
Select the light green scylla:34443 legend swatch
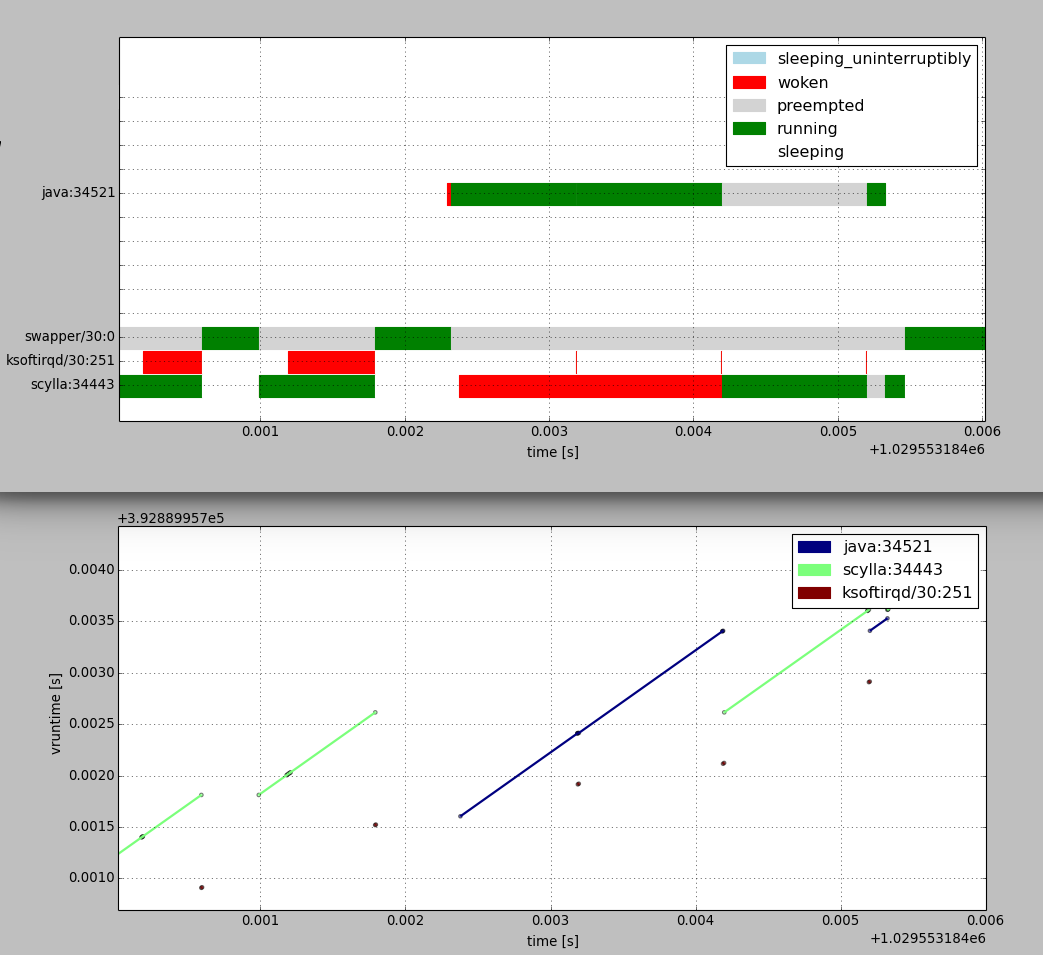click(x=814, y=570)
